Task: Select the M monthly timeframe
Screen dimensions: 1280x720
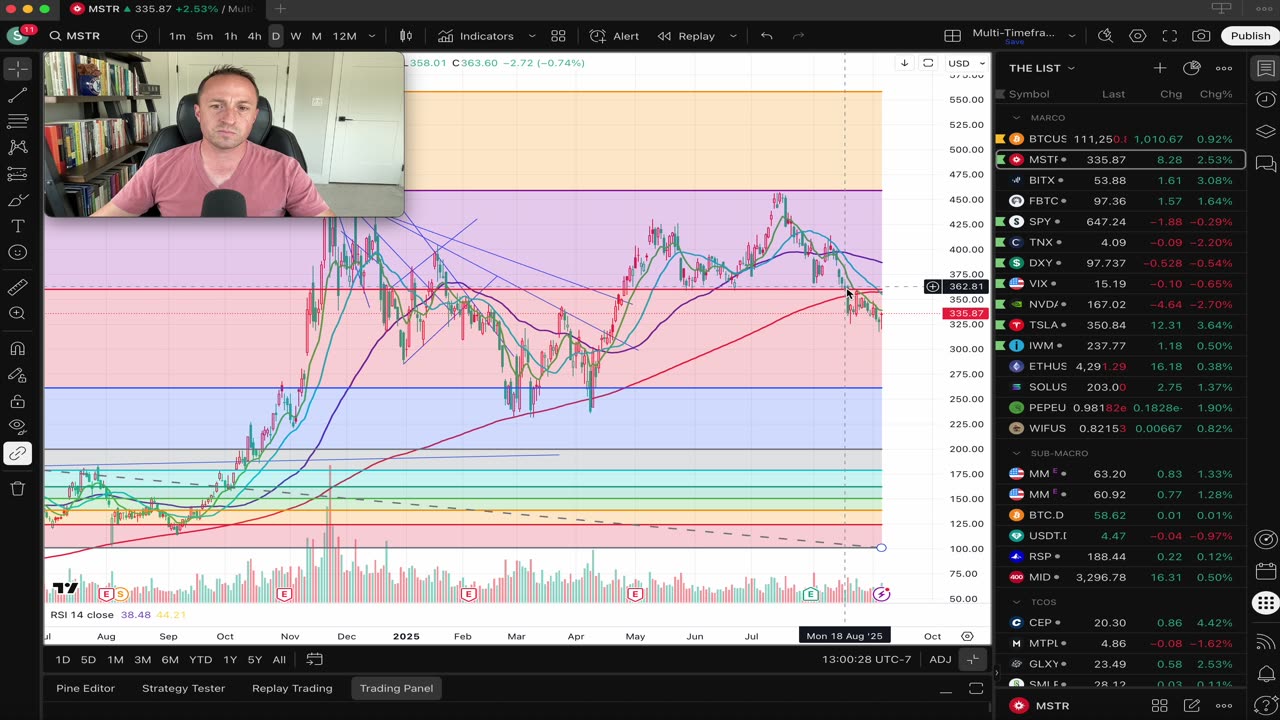Action: 316,36
